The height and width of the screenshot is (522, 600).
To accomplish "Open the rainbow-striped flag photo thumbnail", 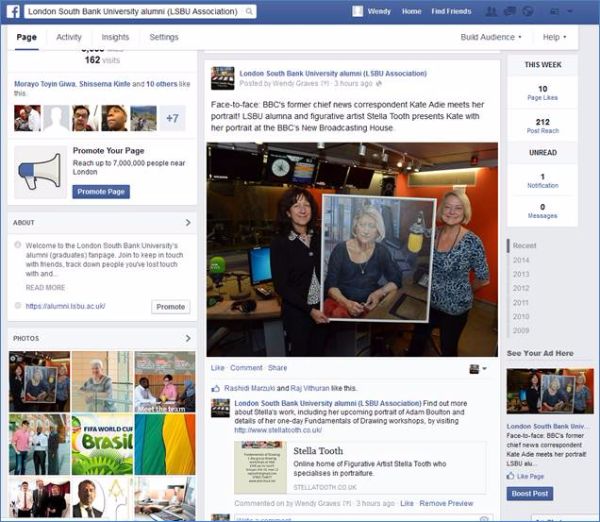I will coord(165,444).
